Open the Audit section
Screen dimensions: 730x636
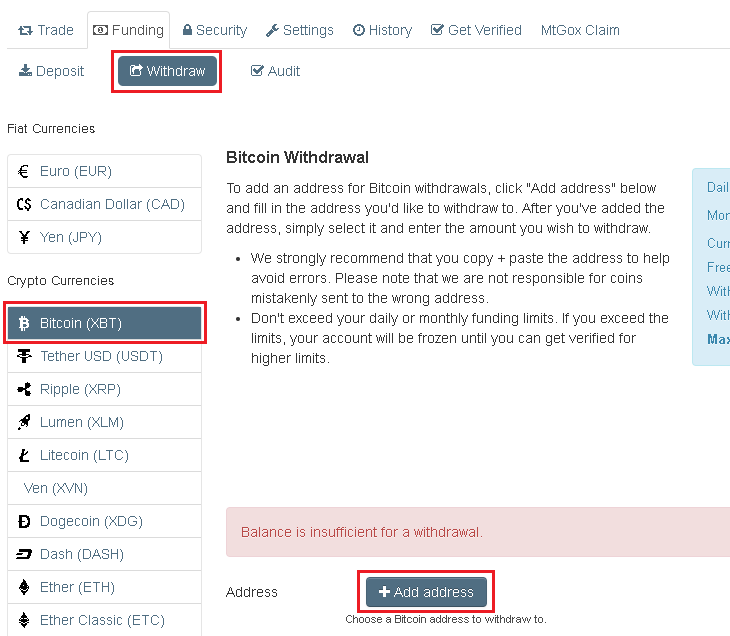coord(275,72)
